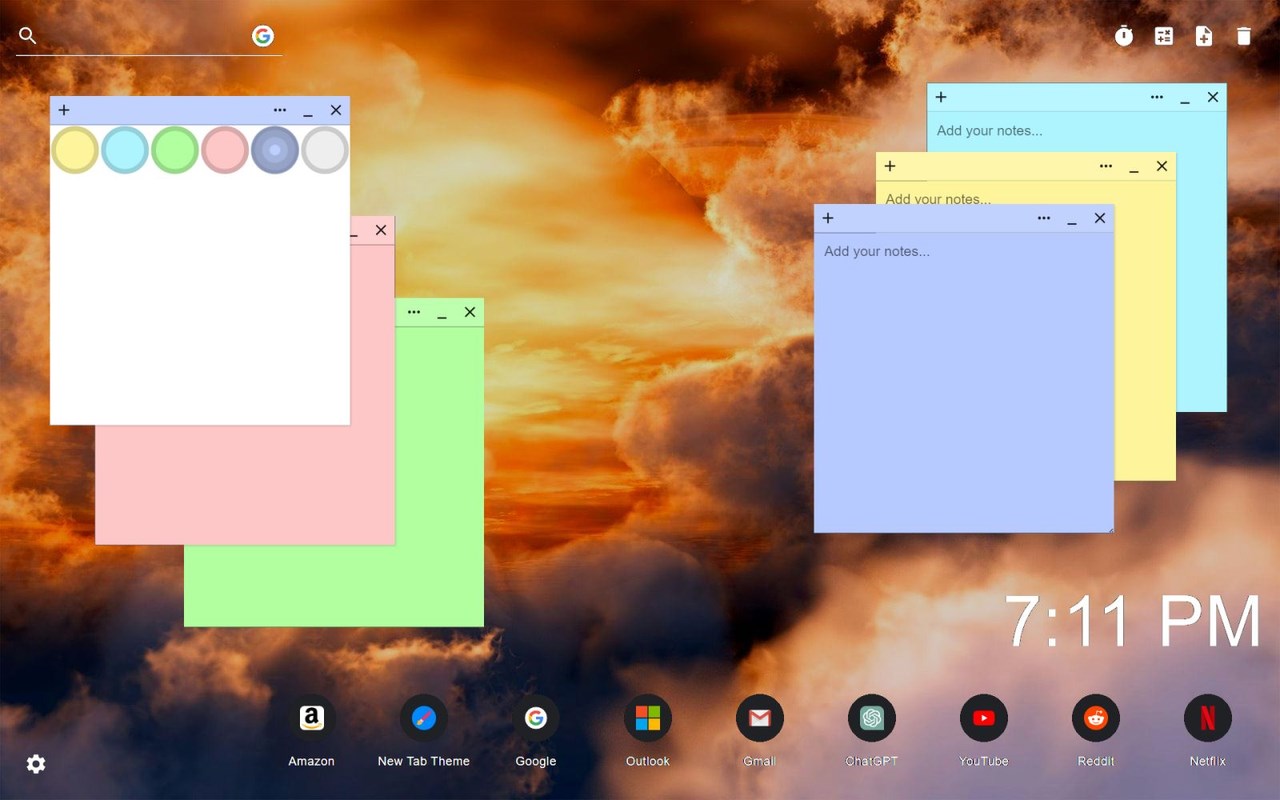Viewport: 1280px width, 800px height.
Task: Open the Google shortcut in the bottom row
Action: 536,718
